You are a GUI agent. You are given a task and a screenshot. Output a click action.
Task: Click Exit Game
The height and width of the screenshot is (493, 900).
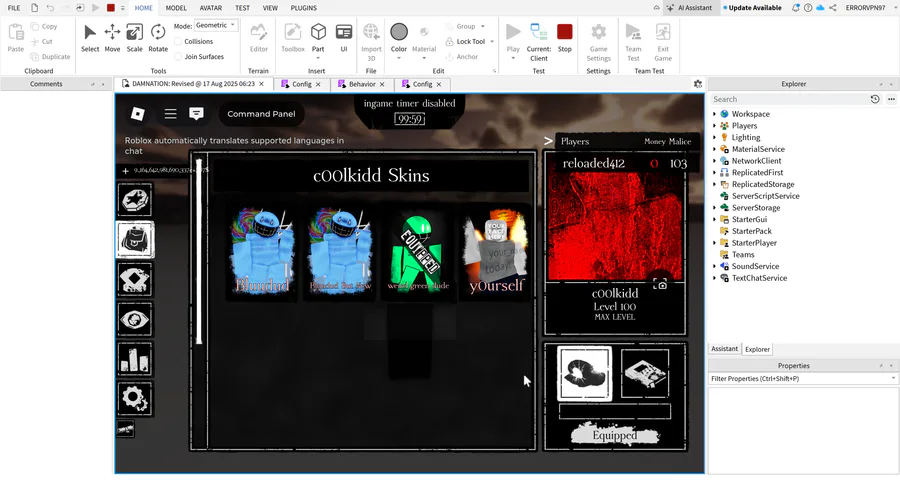pos(663,42)
